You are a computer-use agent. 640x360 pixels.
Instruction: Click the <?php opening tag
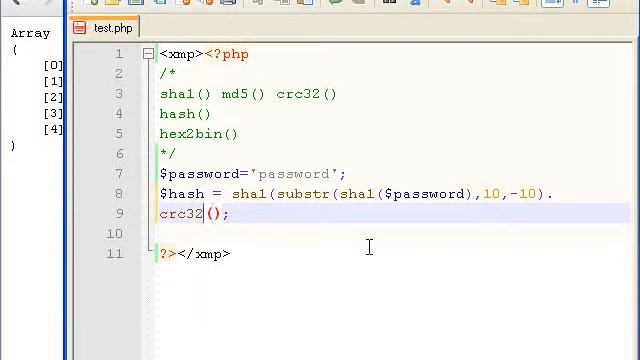[x=227, y=54]
